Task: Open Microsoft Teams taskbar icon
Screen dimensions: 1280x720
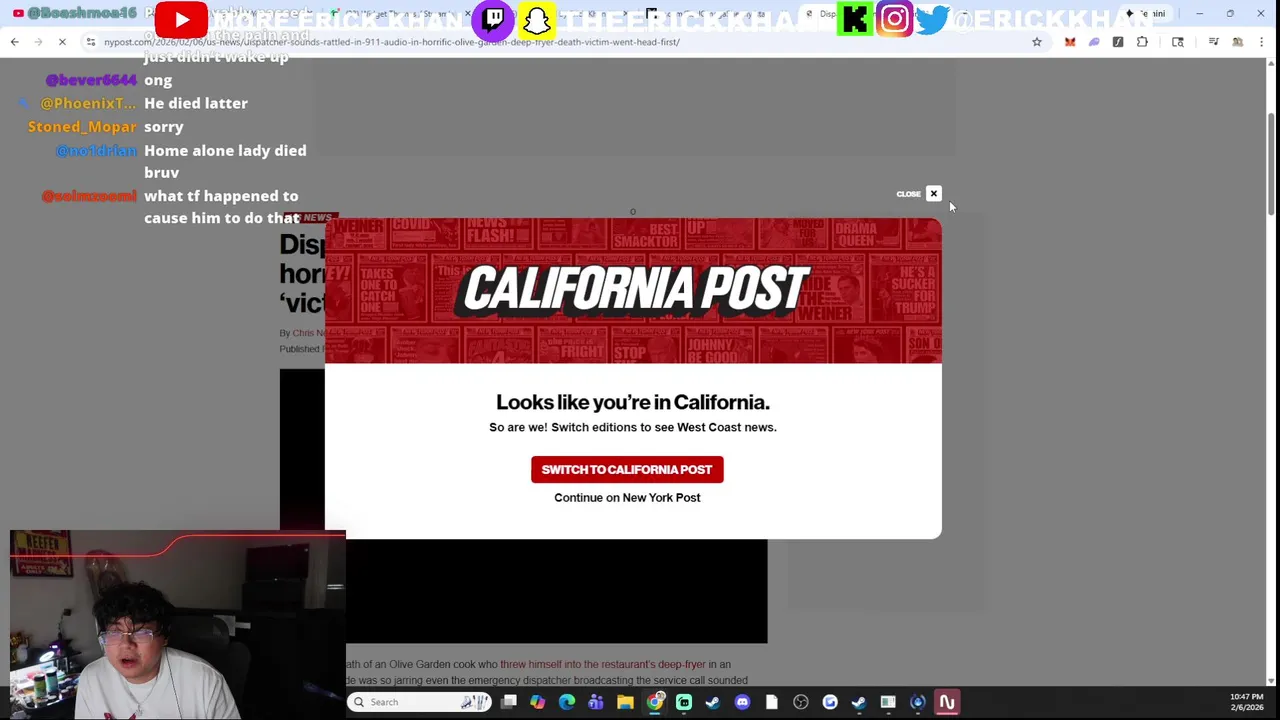Action: pyautogui.click(x=596, y=702)
